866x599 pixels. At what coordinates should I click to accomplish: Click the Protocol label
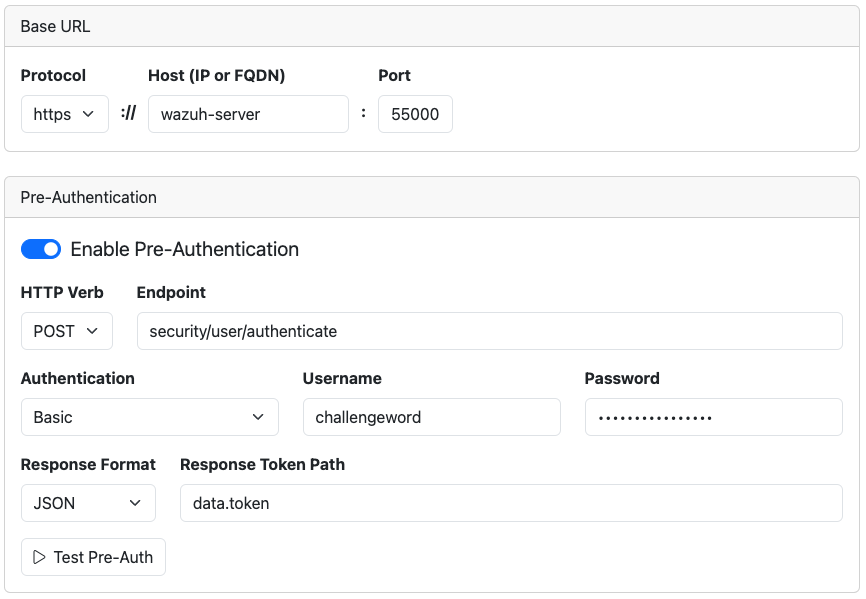point(54,76)
